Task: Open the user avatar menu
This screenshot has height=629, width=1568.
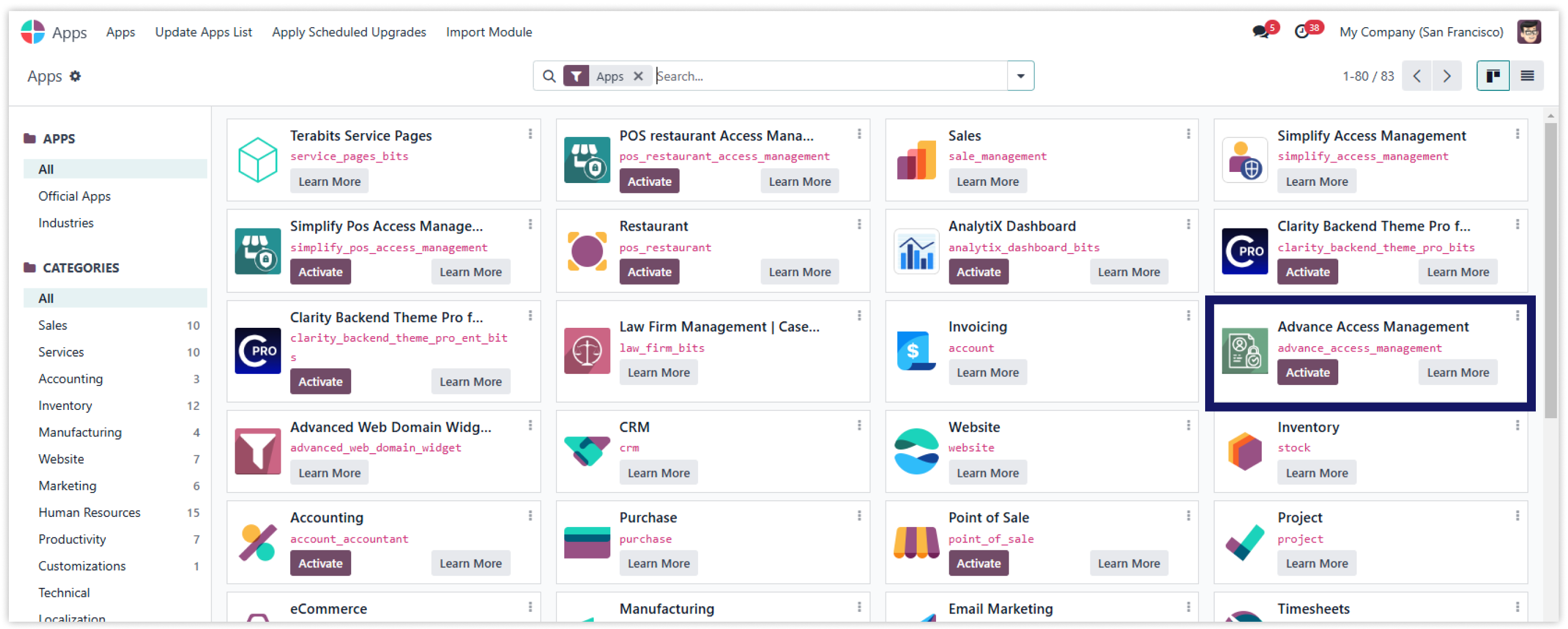Action: 1529,32
